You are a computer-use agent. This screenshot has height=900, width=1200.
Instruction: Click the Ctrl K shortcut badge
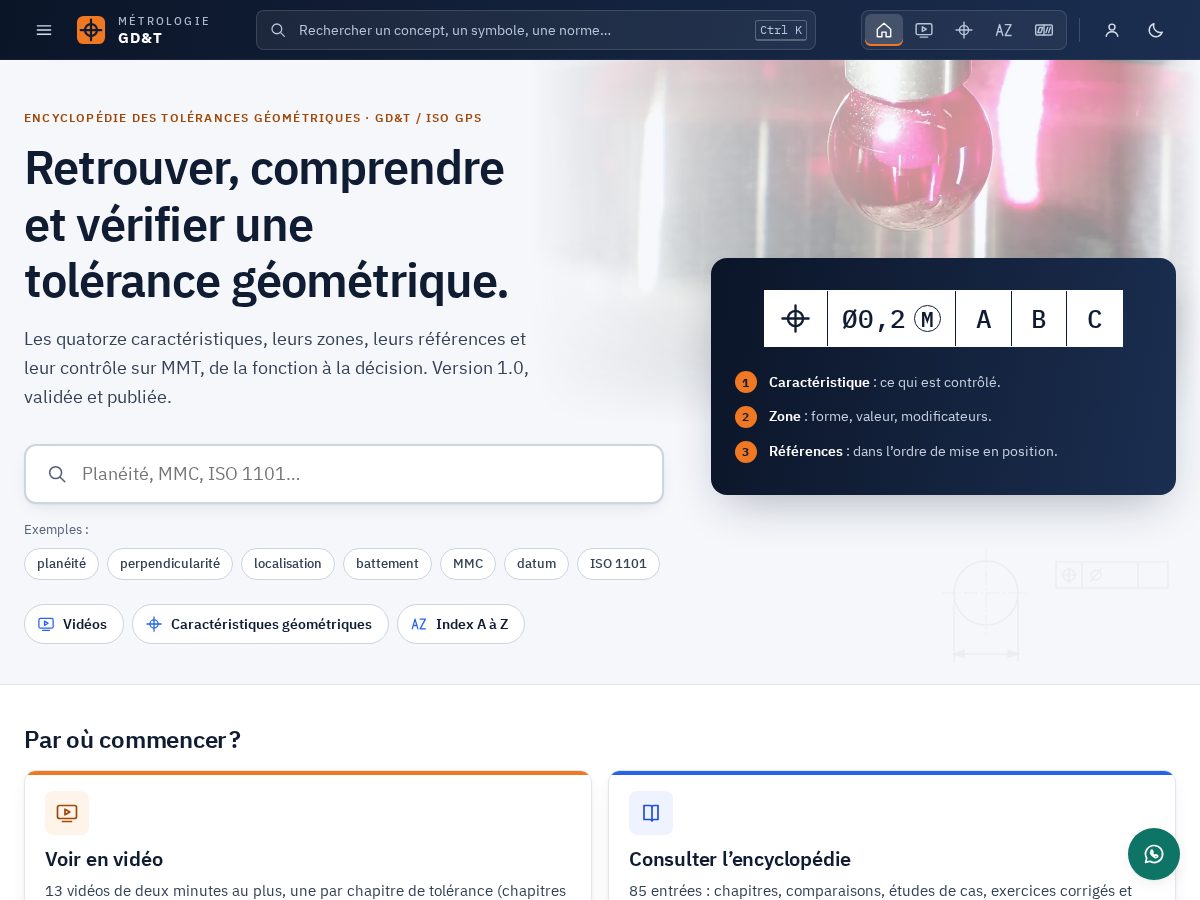[781, 30]
